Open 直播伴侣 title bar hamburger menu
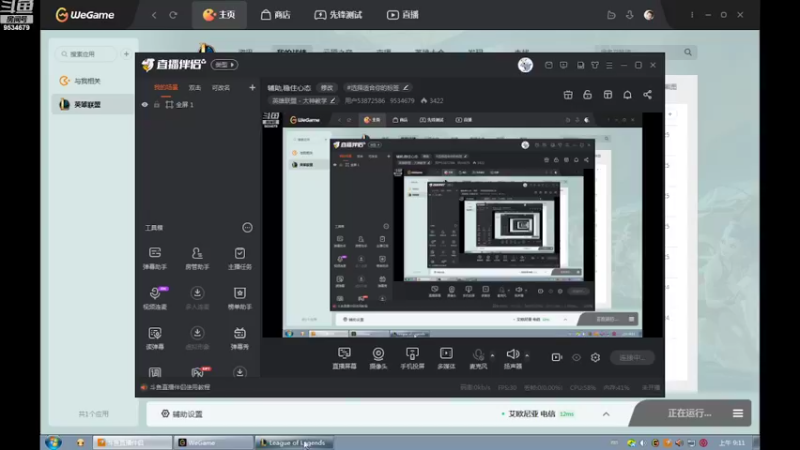The height and width of the screenshot is (450, 800). pos(609,65)
